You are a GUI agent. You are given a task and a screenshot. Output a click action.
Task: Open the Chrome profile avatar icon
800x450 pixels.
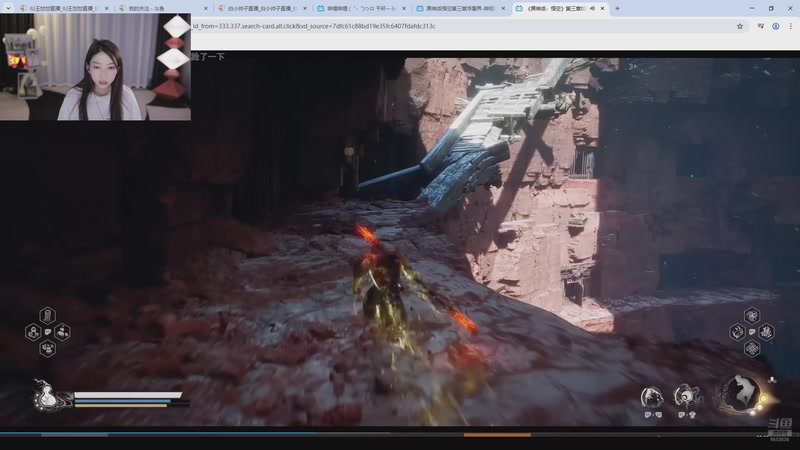[776, 26]
